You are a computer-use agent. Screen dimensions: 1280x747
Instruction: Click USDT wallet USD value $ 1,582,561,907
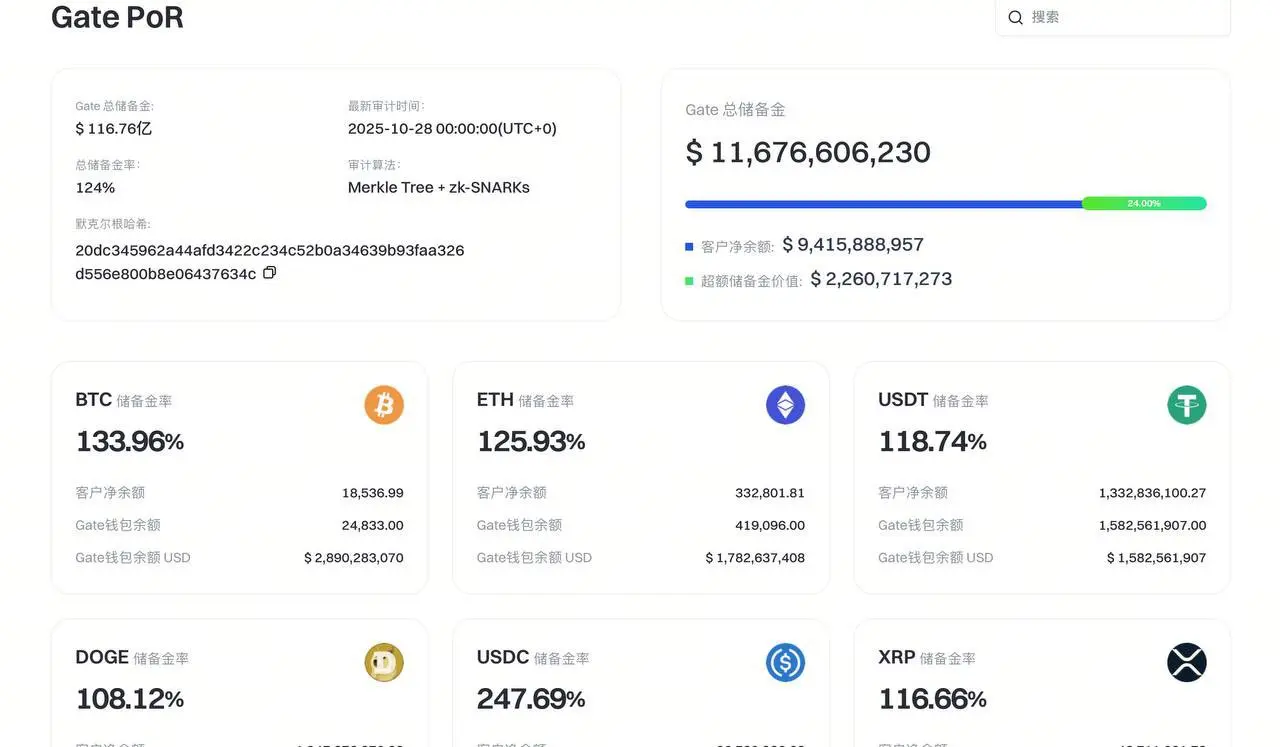[x=1157, y=558]
